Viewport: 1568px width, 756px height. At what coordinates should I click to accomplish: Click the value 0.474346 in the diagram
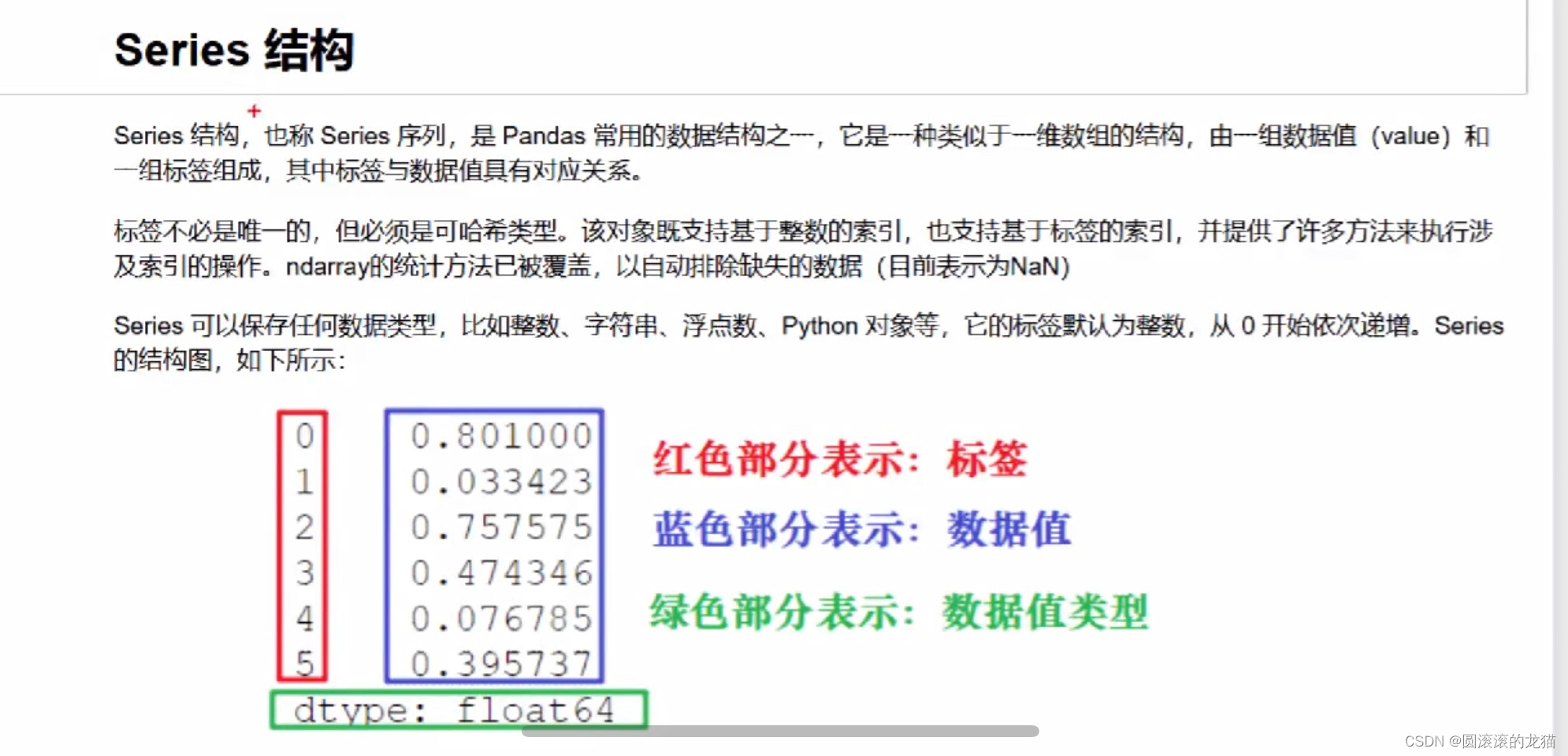pyautogui.click(x=501, y=573)
